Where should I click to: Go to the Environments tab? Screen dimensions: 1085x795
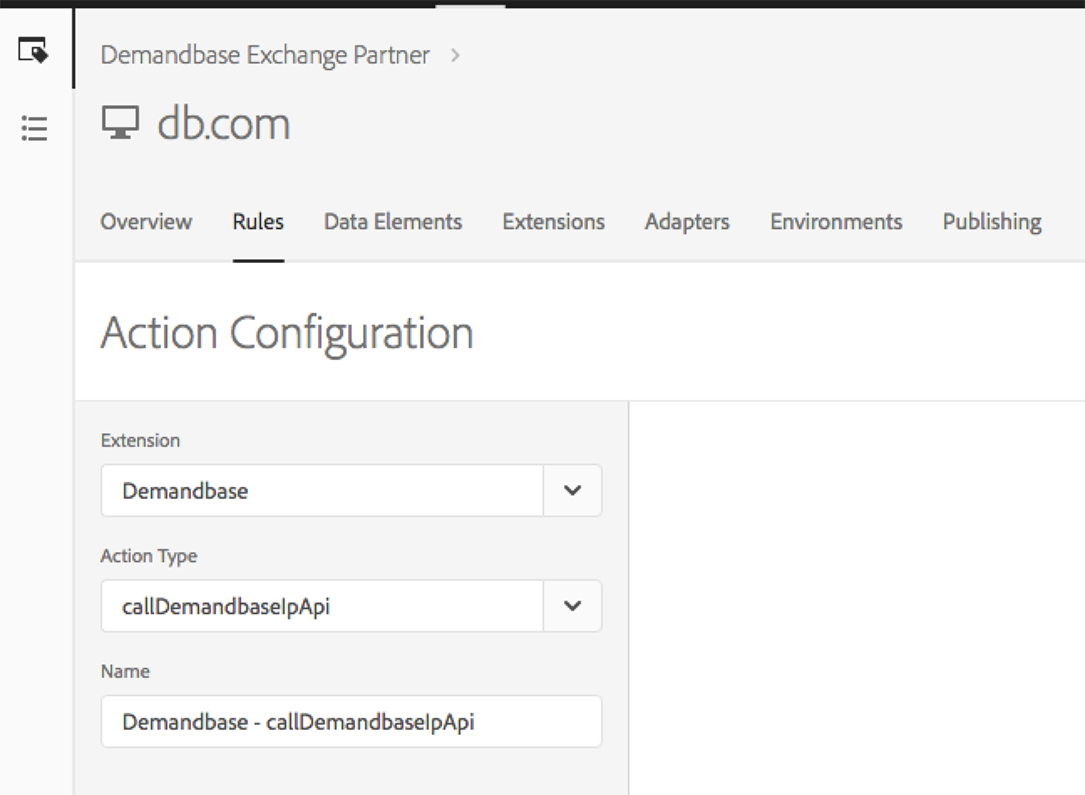836,221
